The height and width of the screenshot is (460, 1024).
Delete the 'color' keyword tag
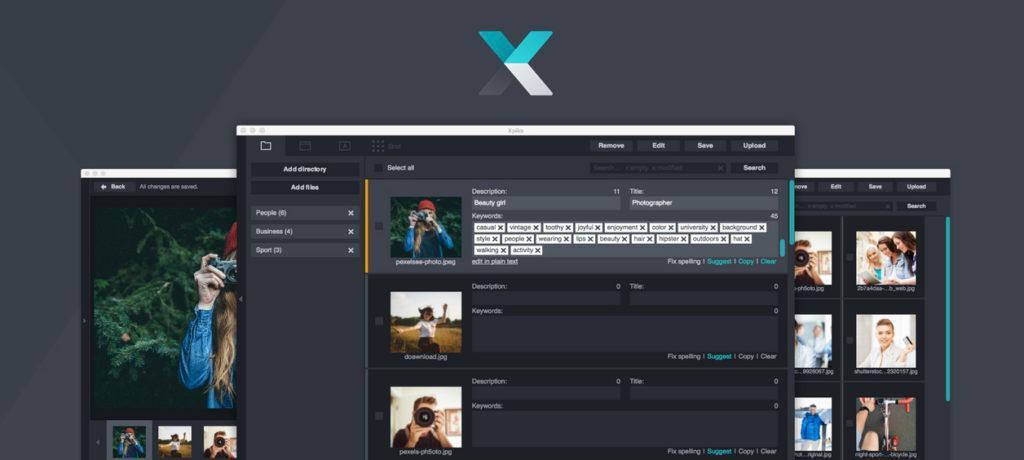671,227
